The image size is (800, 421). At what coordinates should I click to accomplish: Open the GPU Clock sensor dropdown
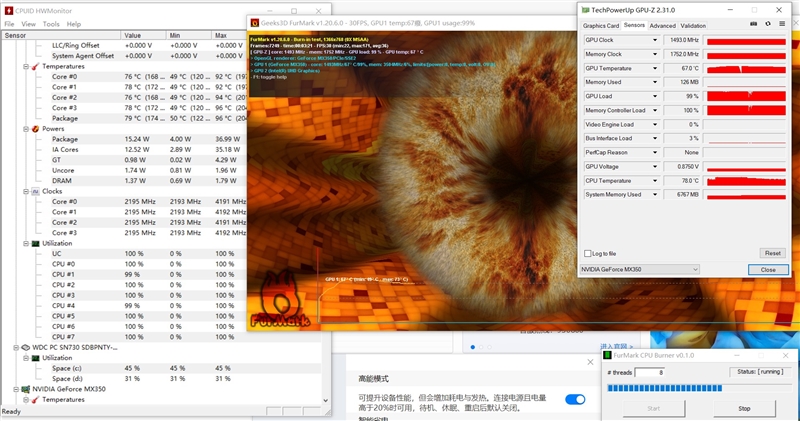653,40
